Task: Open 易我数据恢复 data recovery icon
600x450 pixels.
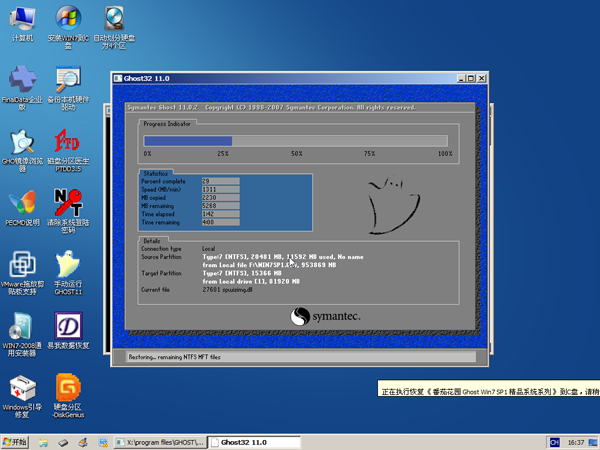Action: (68, 327)
